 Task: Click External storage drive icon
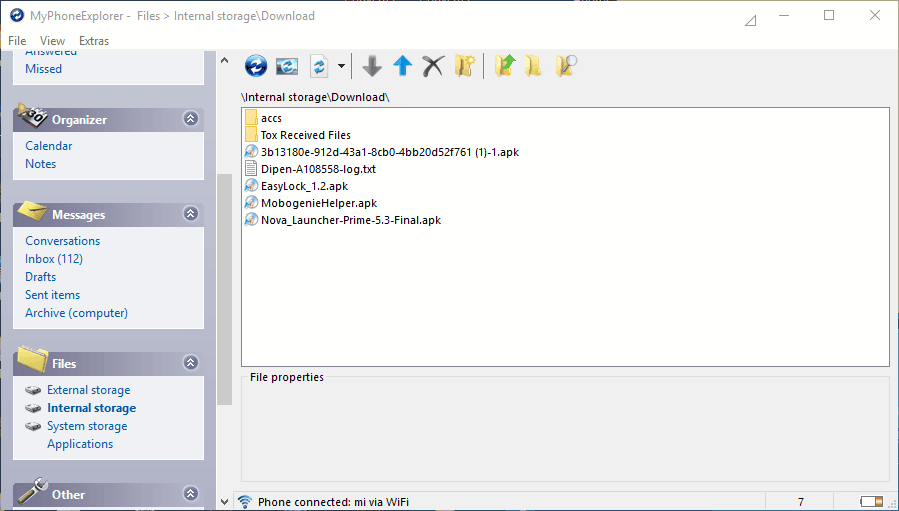coord(33,391)
